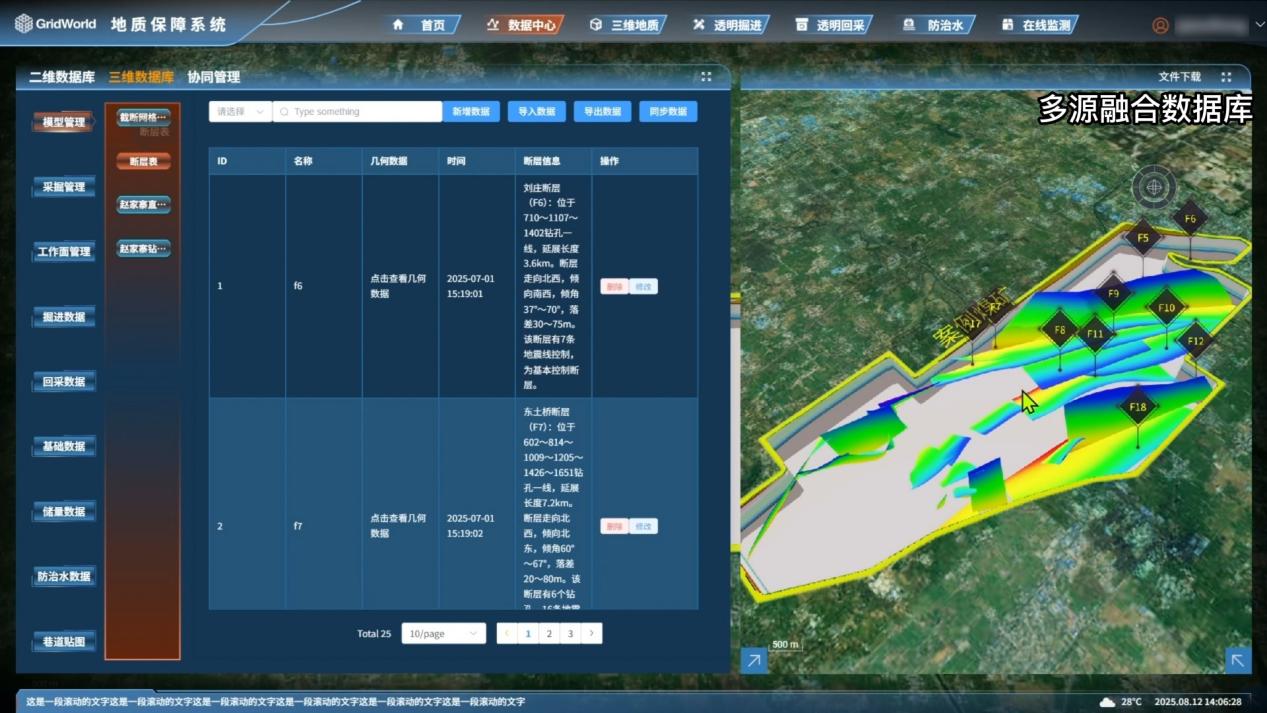Click the 导出数据 button
1267x713 pixels.
[x=601, y=111]
